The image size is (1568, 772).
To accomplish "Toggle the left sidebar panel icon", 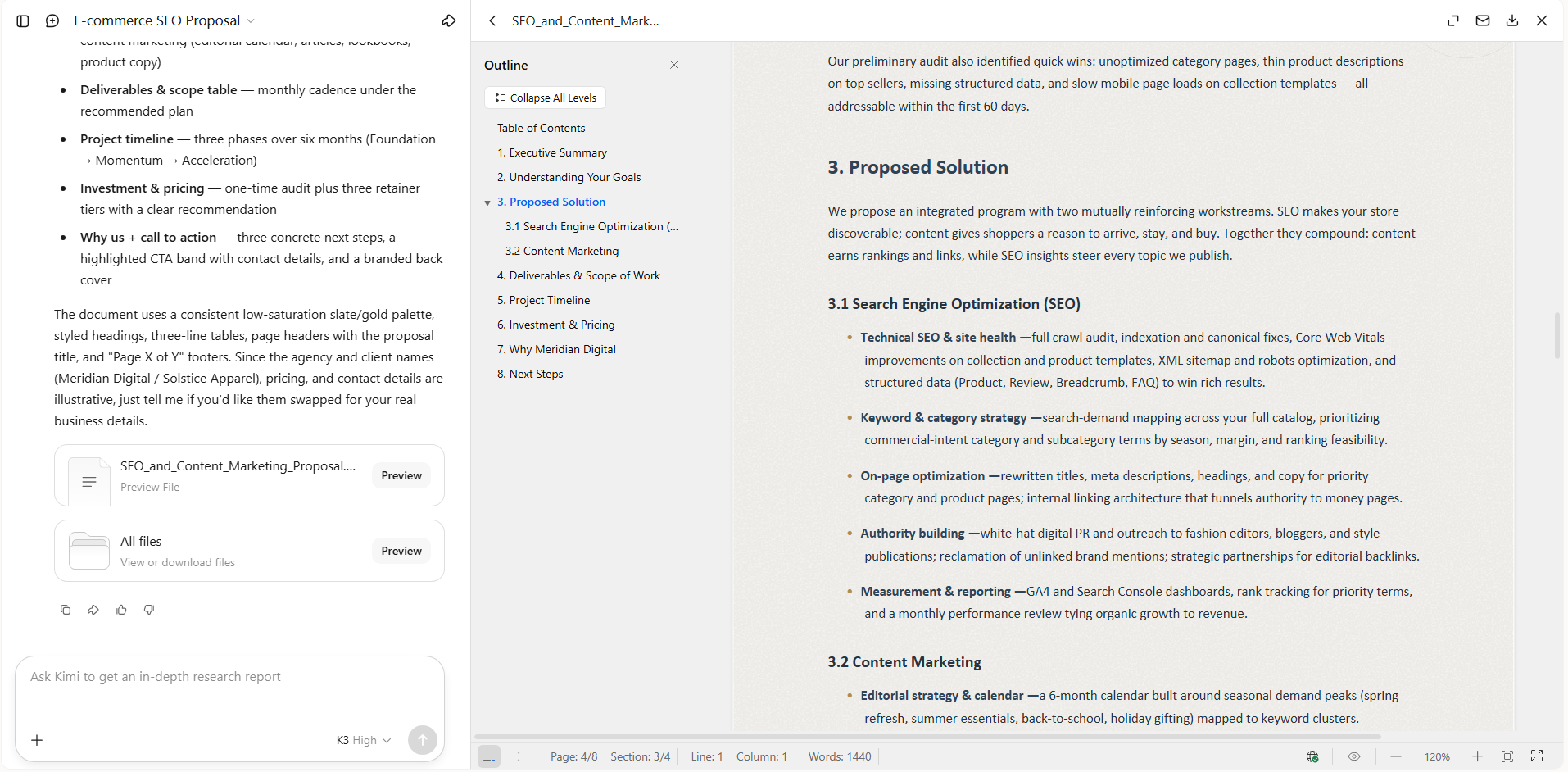I will [x=23, y=20].
